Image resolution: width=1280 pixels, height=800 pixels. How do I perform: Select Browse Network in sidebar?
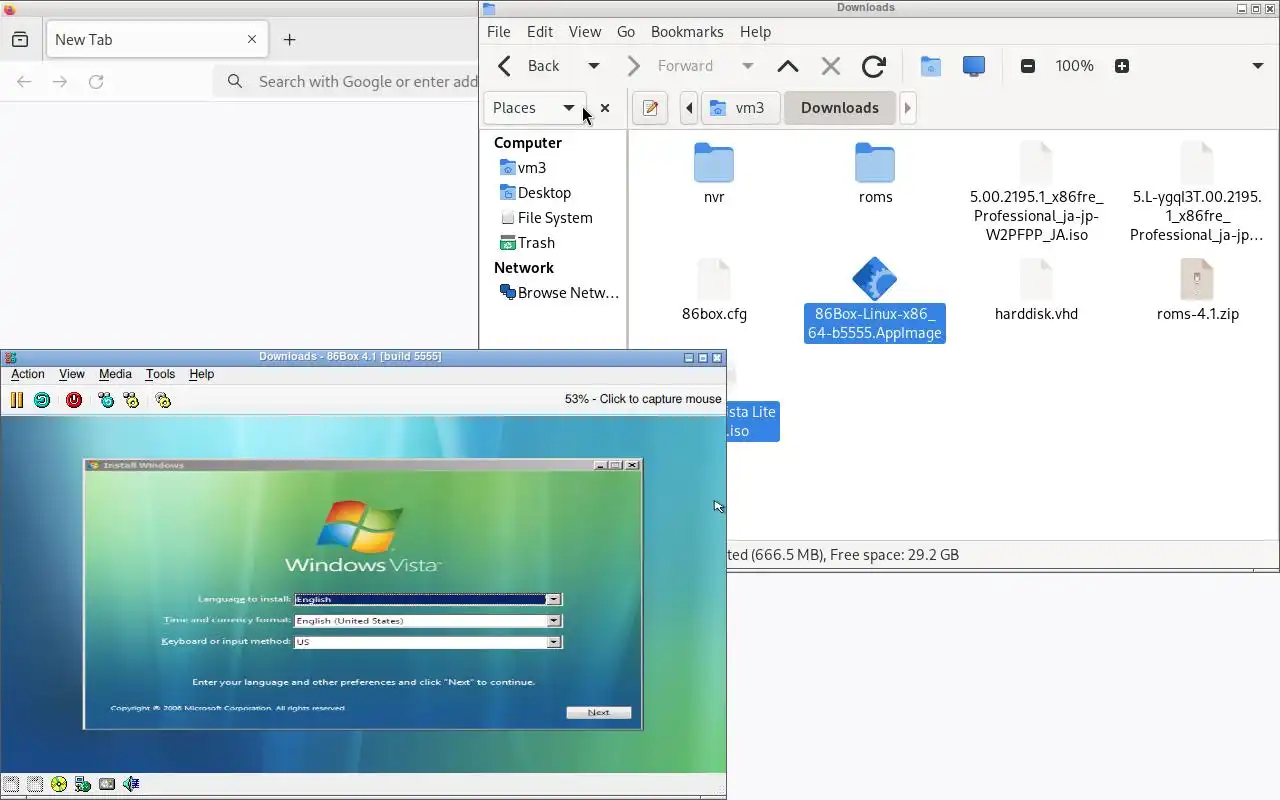[559, 293]
